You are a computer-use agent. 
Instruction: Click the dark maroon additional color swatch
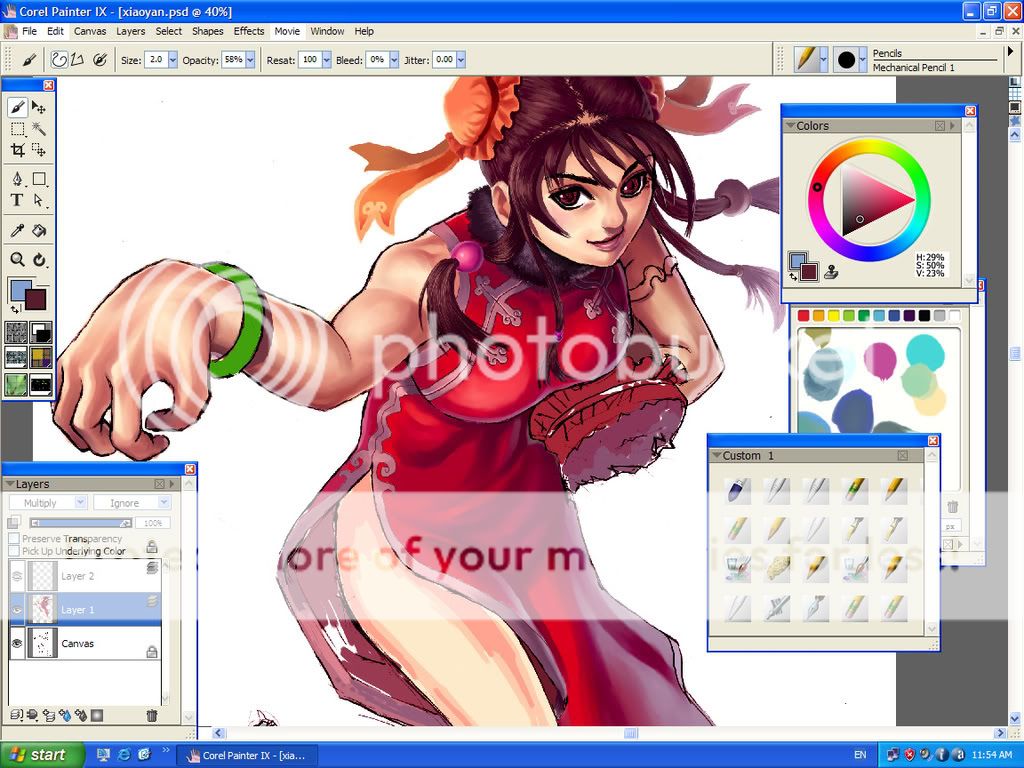(35, 299)
